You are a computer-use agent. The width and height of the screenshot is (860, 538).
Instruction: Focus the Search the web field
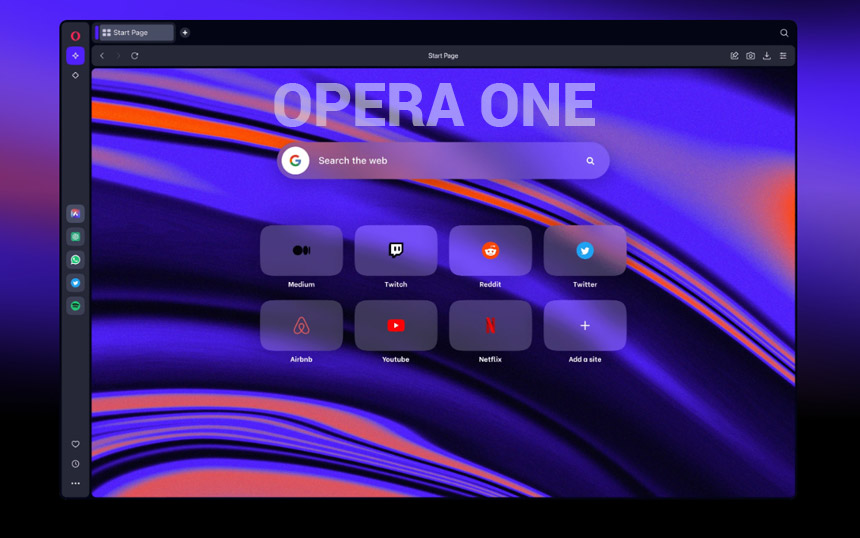point(443,161)
